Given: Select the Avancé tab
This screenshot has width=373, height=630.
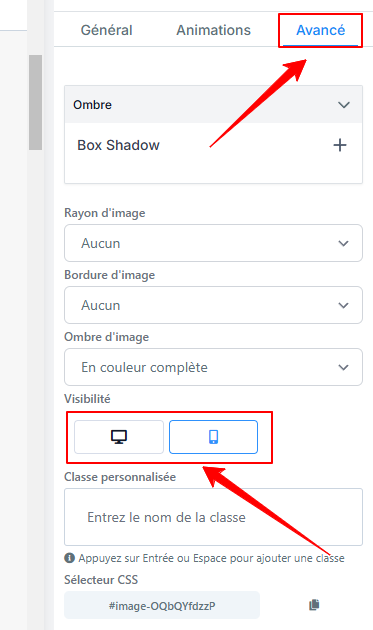Looking at the screenshot, I should pos(320,30).
